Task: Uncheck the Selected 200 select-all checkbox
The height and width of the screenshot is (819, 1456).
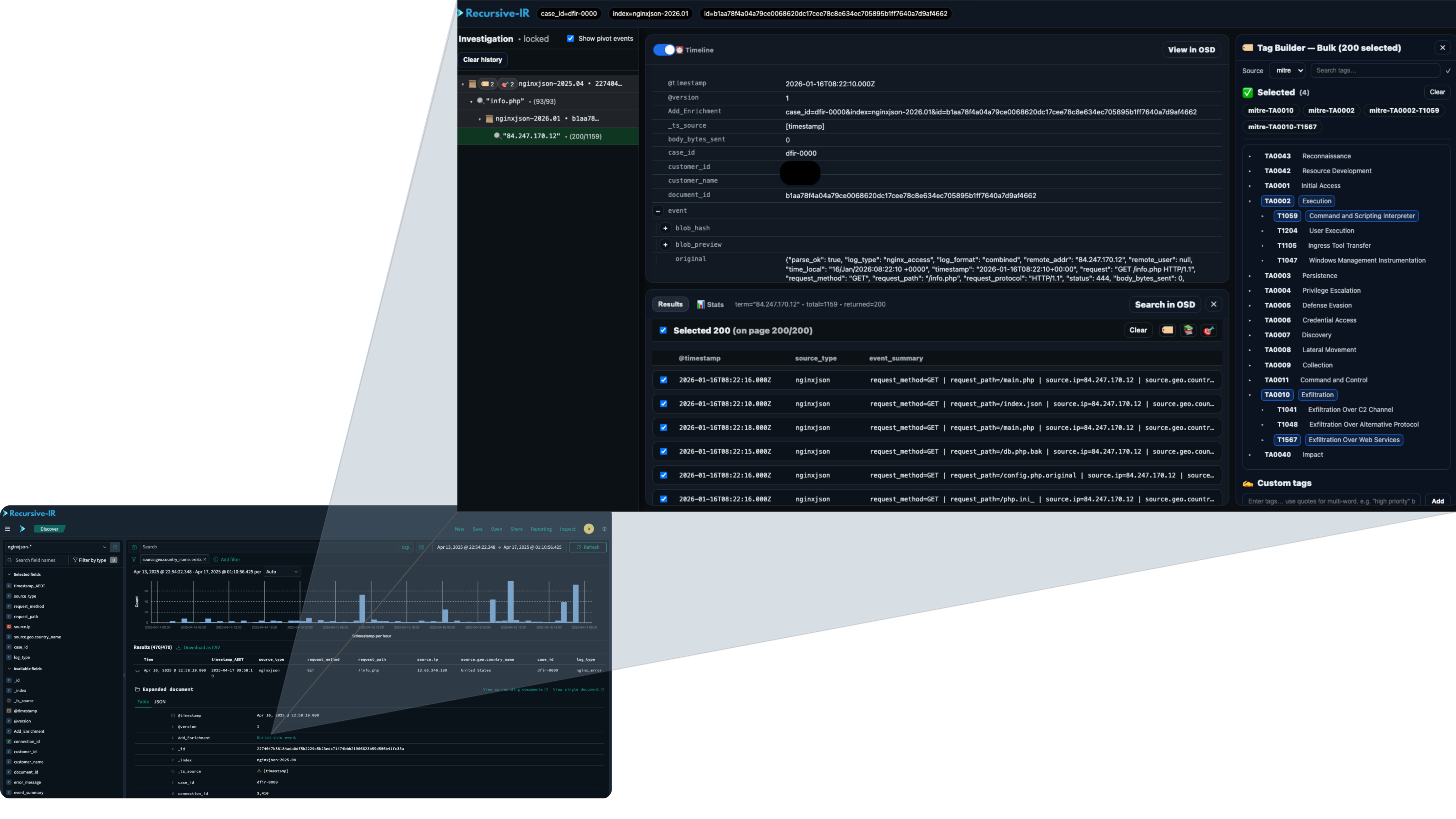Action: [x=663, y=330]
